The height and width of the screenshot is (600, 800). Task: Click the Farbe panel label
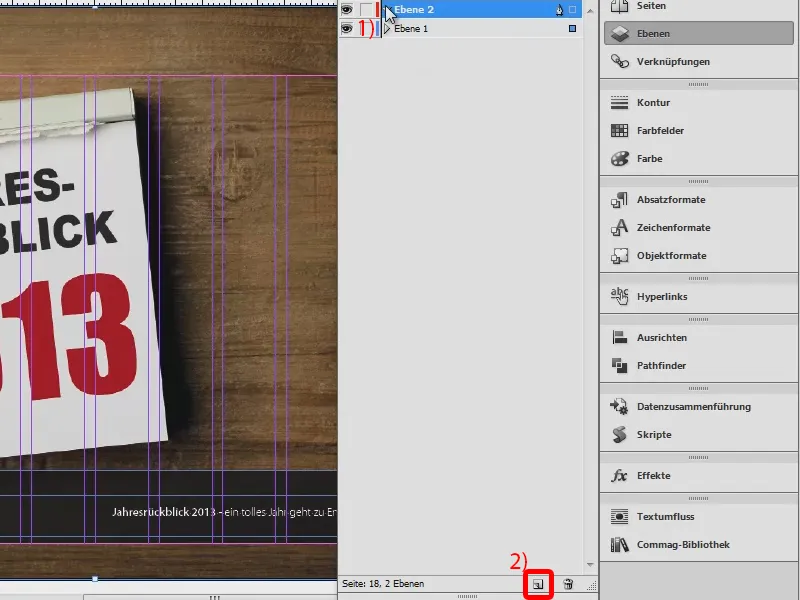[x=649, y=159]
